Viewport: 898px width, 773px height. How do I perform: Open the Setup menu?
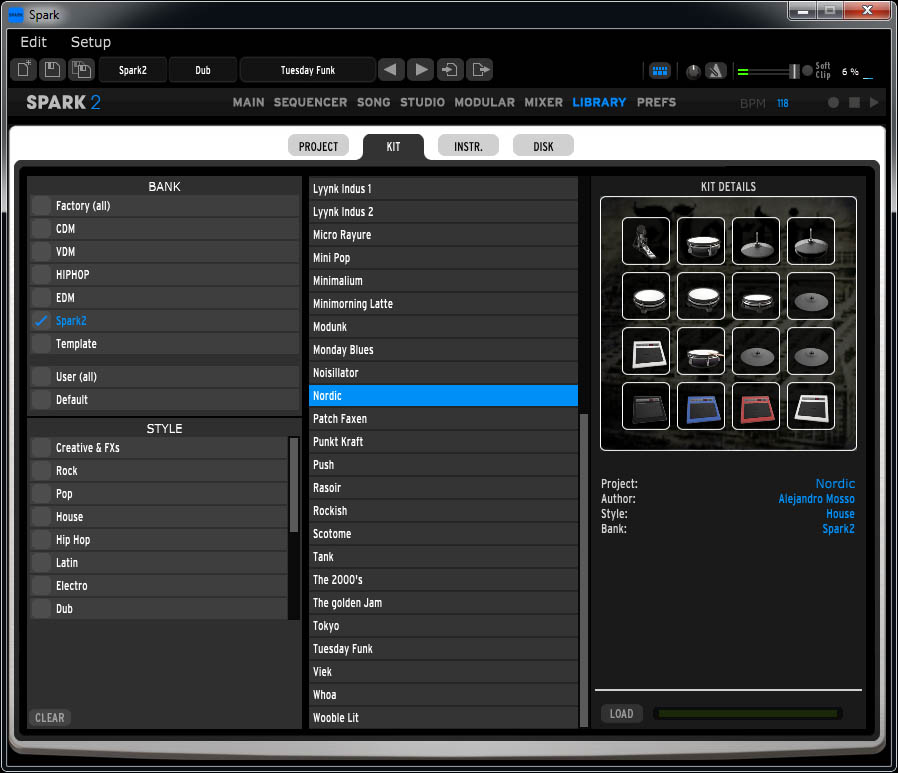coord(90,42)
